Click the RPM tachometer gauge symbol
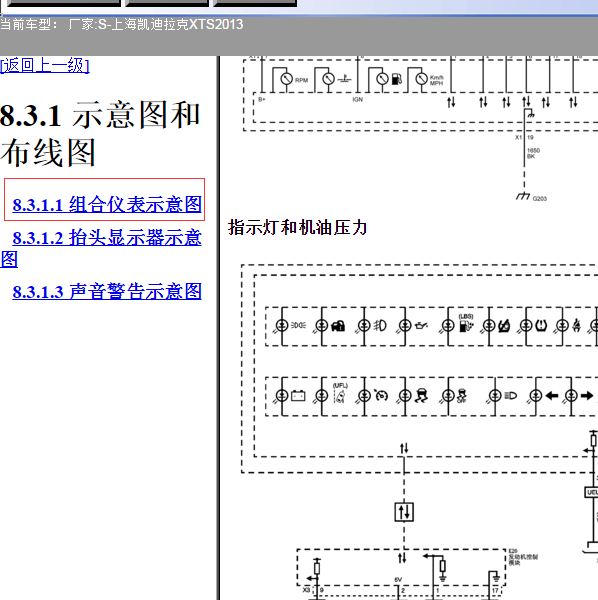Viewport: 598px width, 600px height. coord(287,80)
